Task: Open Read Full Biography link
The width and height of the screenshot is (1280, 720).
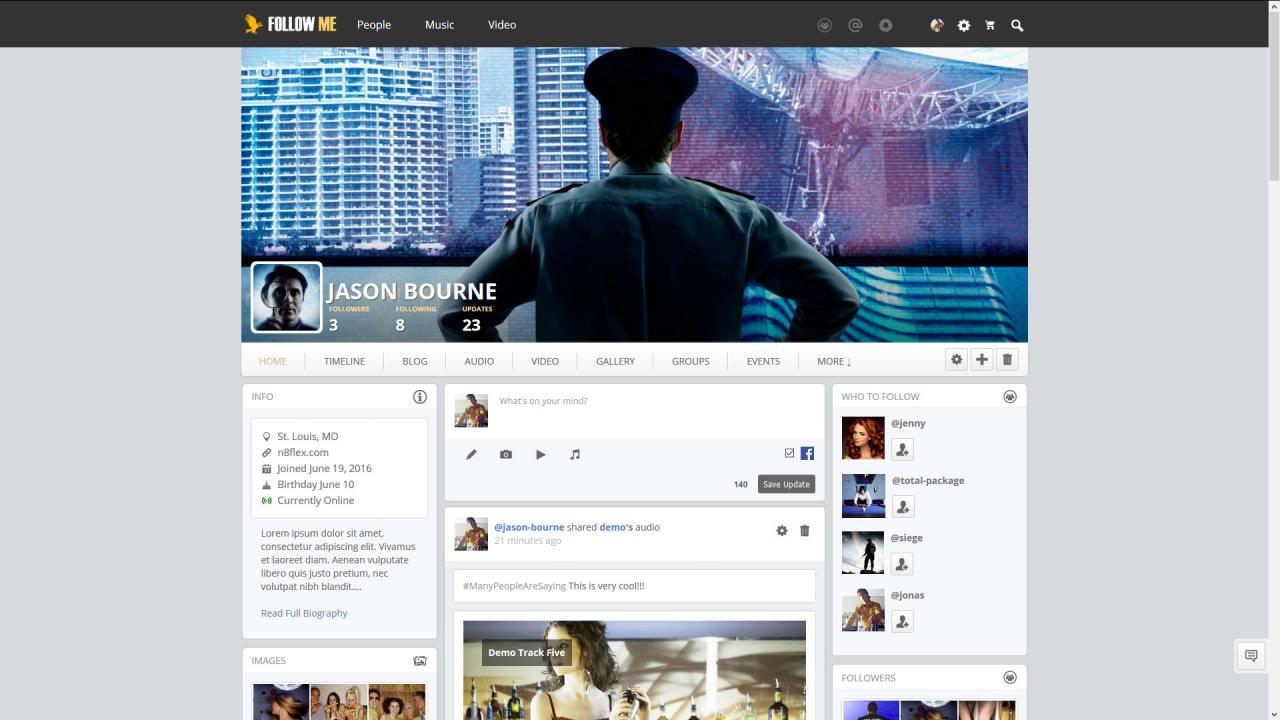Action: pyautogui.click(x=304, y=613)
